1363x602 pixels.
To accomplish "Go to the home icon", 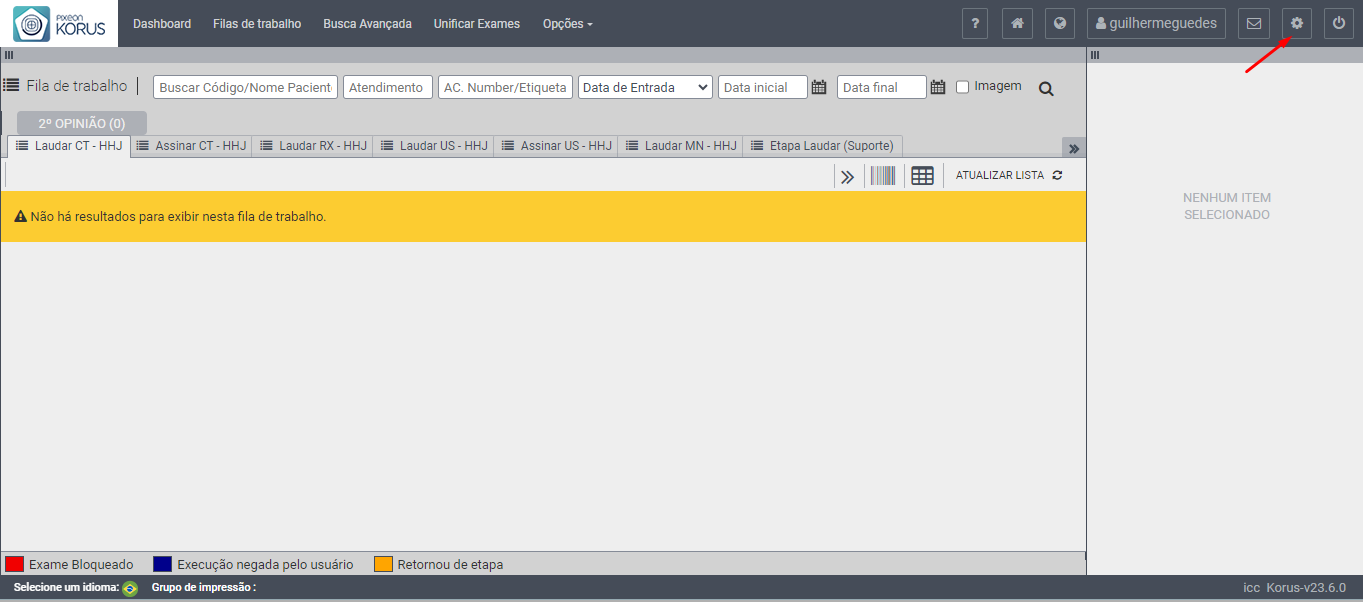I will (1017, 23).
